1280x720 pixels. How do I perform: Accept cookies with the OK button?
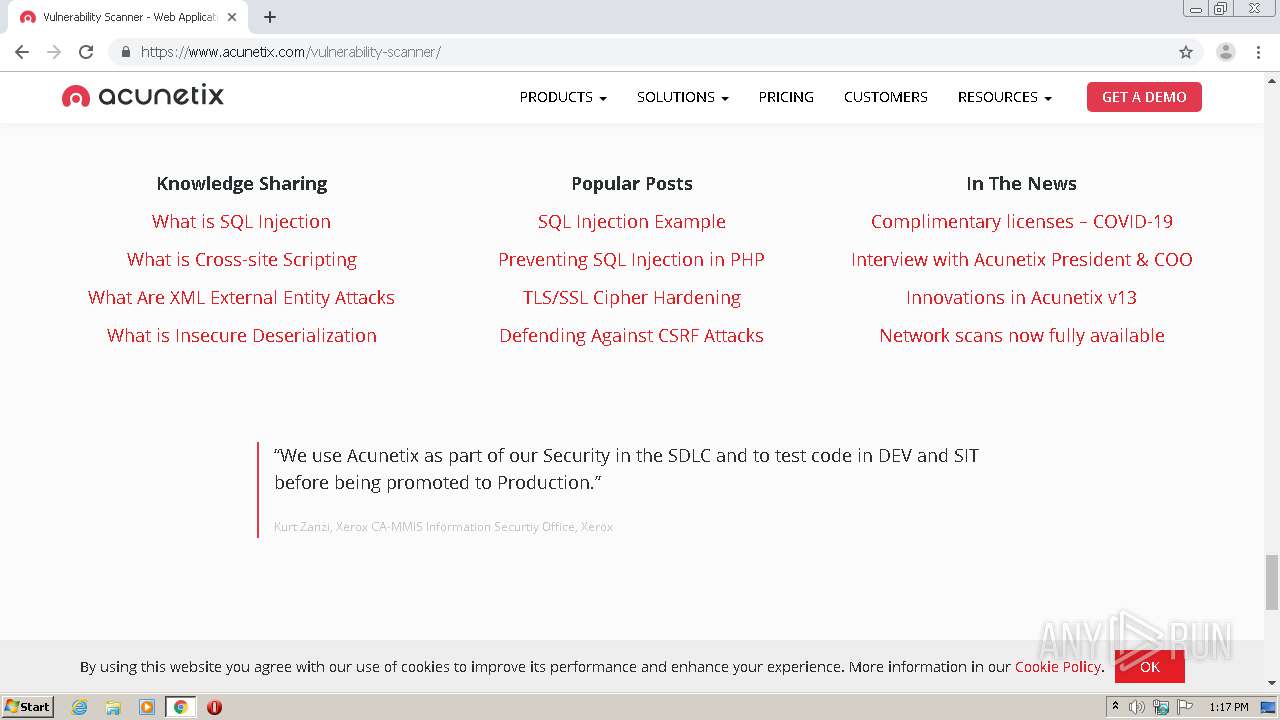(x=1150, y=666)
